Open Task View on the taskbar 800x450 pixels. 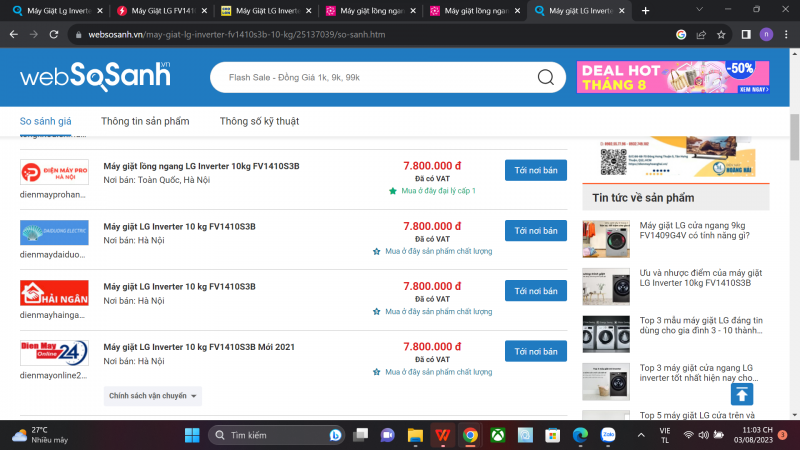point(361,435)
